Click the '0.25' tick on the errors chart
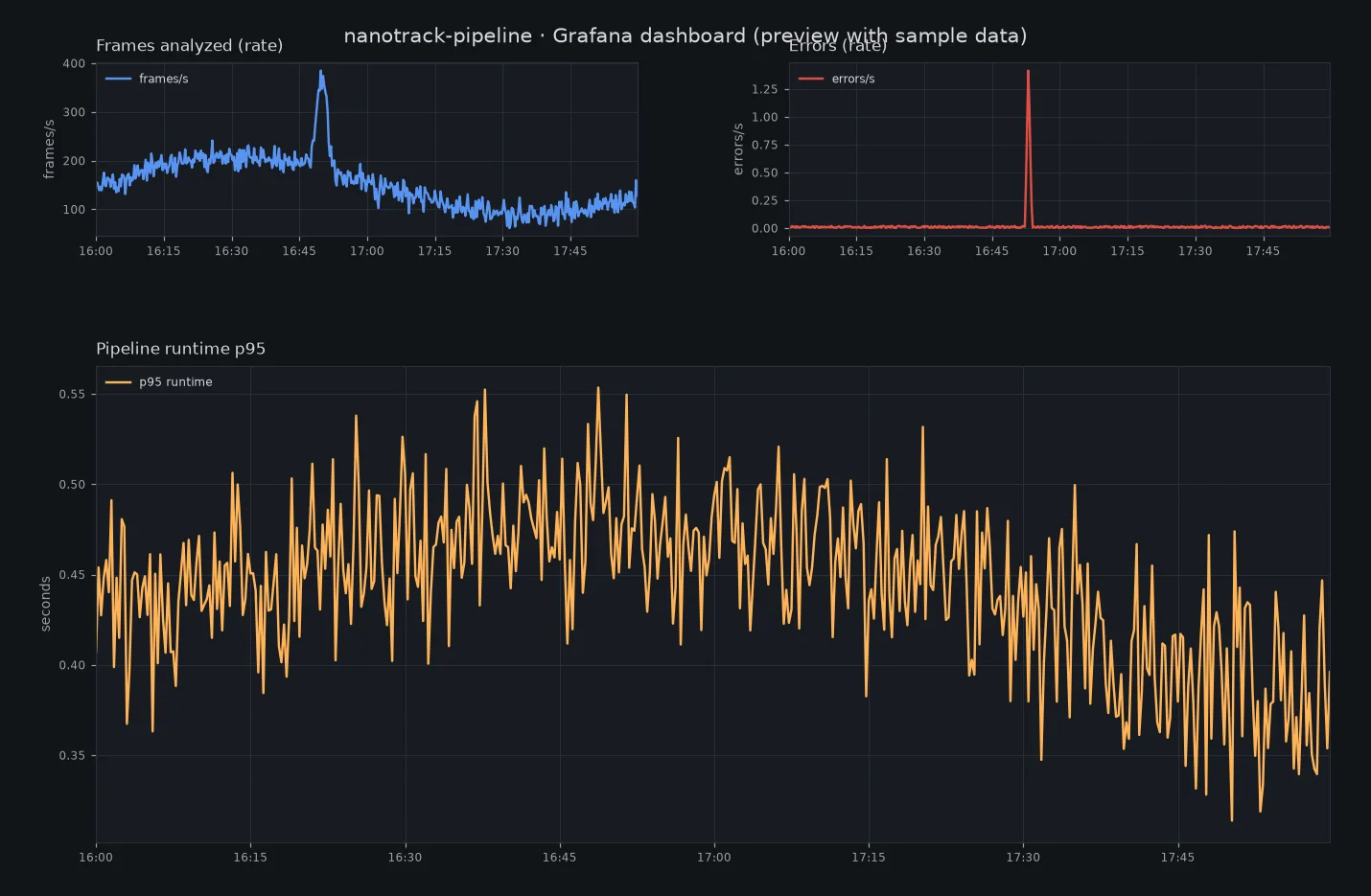 (x=765, y=200)
